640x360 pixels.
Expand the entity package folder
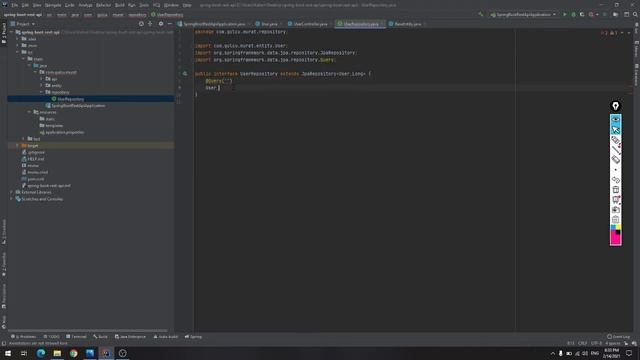pyautogui.click(x=42, y=86)
